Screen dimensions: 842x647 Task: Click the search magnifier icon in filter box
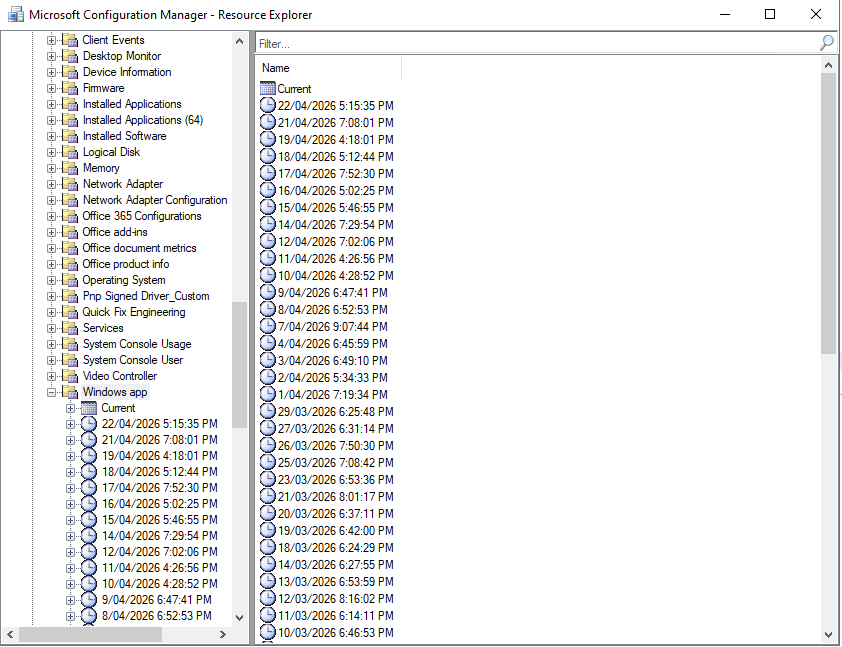[x=826, y=43]
